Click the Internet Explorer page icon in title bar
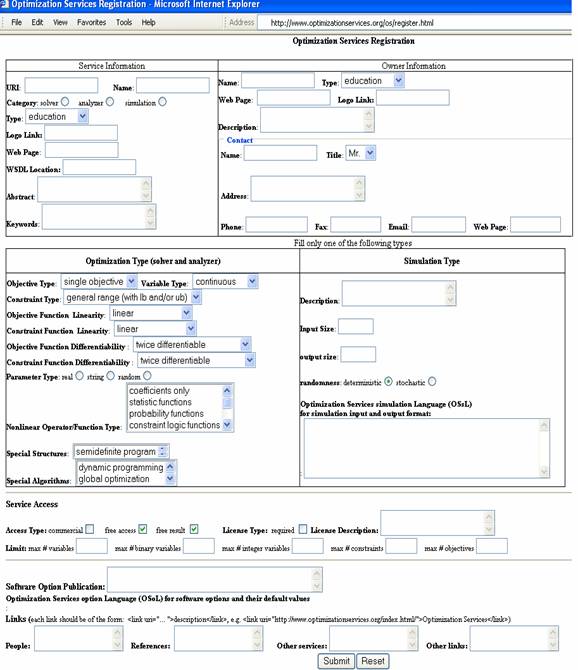 pyautogui.click(x=5, y=4)
